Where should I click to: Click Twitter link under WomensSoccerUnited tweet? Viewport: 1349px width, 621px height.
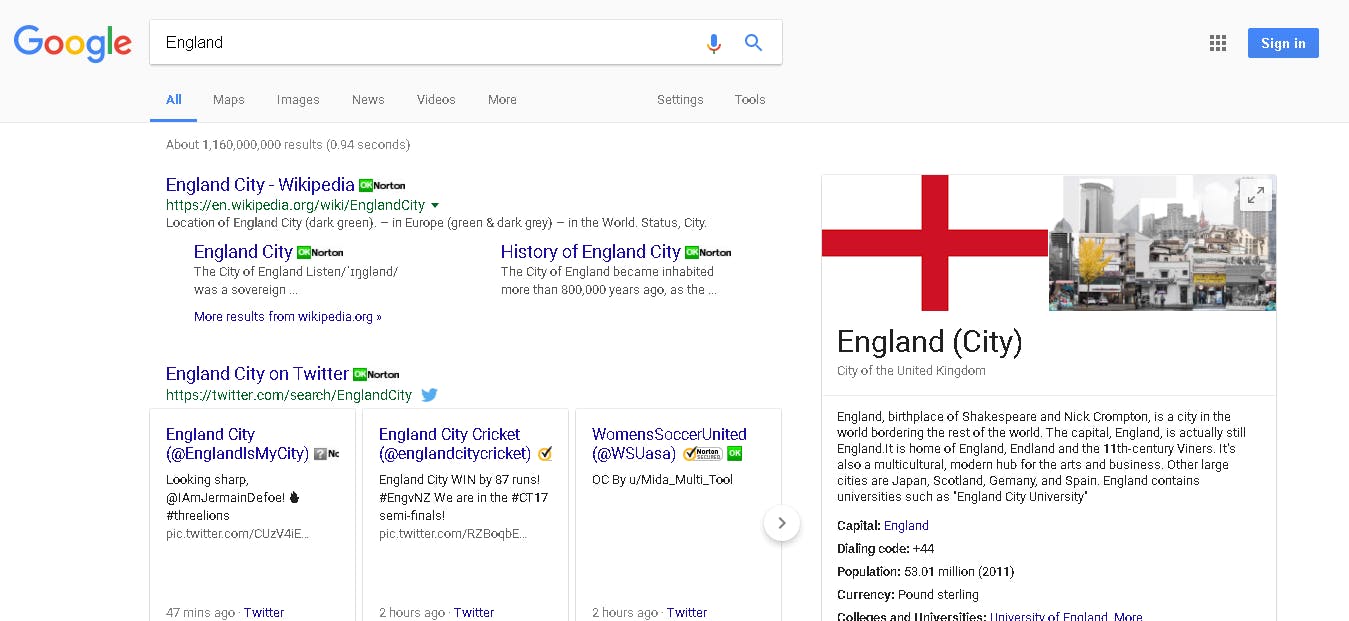click(687, 612)
